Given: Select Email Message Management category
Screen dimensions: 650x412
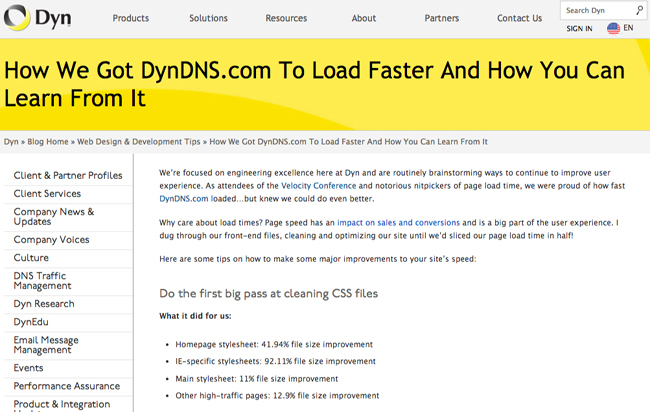Looking at the screenshot, I should [x=46, y=345].
